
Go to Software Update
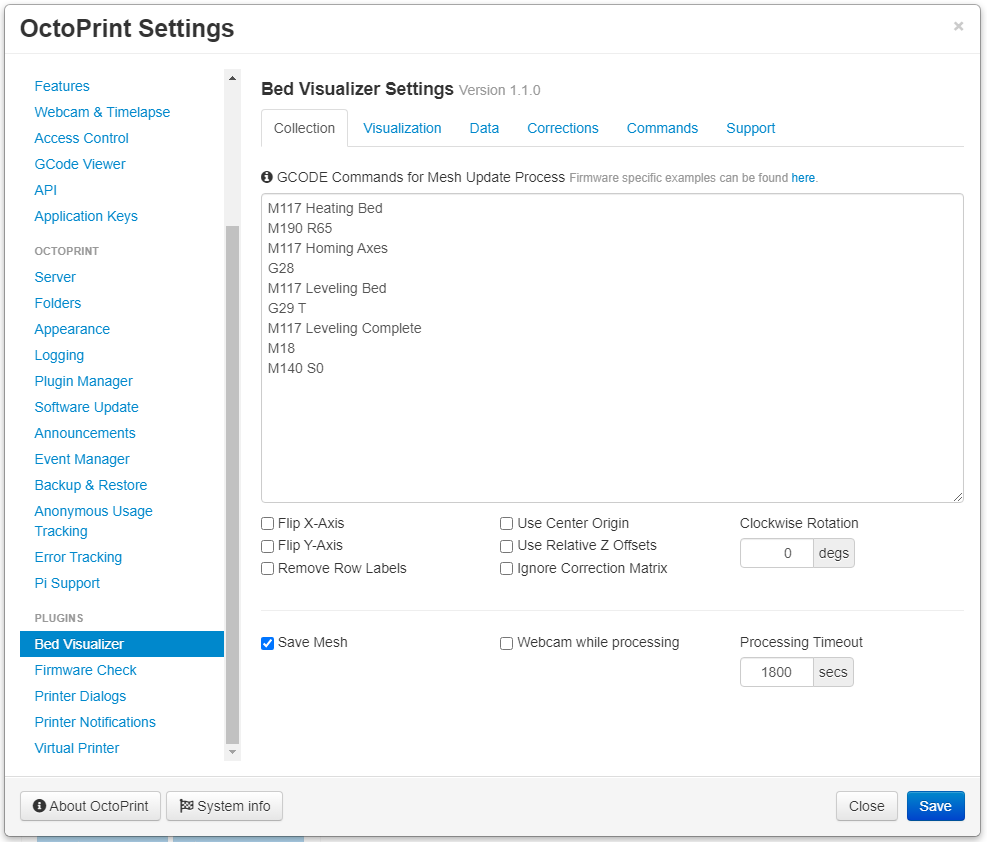(x=86, y=407)
